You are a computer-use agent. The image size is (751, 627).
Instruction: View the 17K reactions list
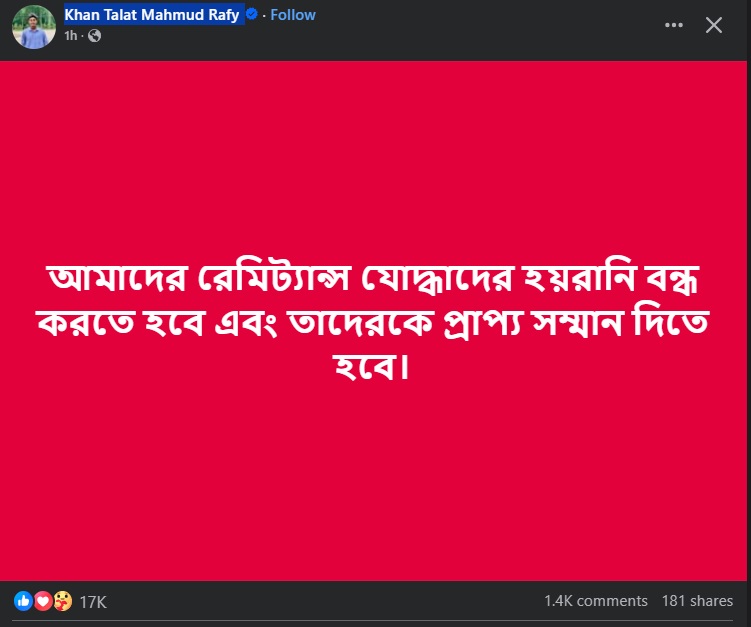[93, 602]
